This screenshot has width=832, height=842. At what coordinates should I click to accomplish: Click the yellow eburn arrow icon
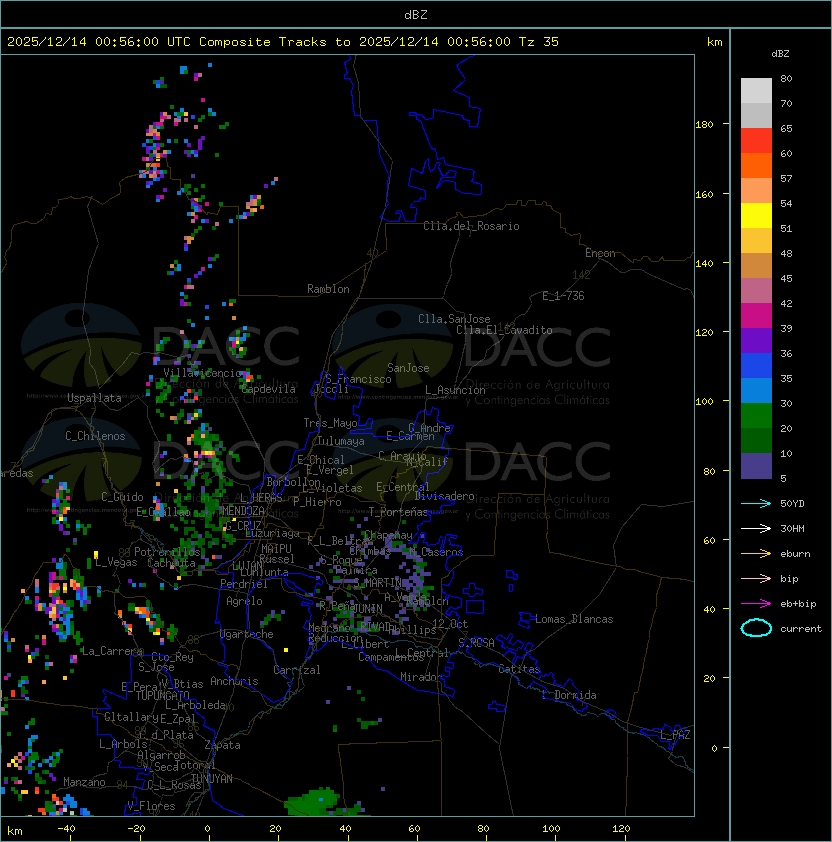(x=756, y=553)
